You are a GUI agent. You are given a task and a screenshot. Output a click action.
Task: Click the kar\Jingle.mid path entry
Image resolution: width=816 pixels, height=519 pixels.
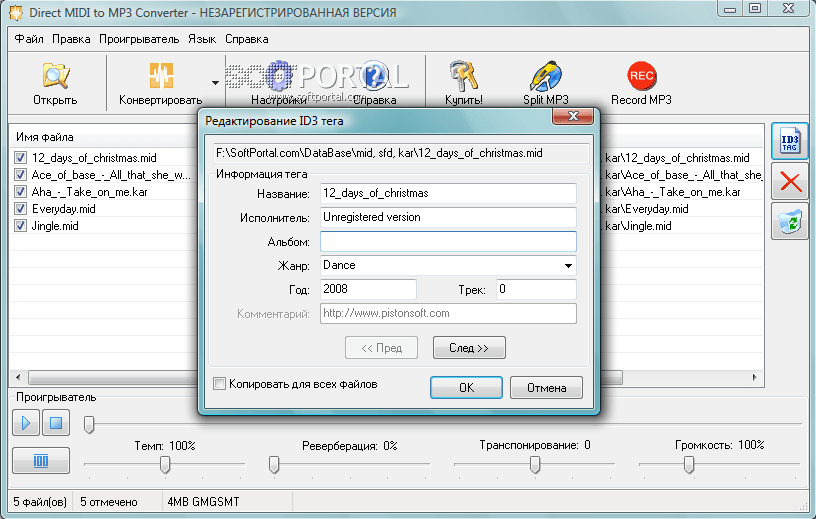(639, 226)
